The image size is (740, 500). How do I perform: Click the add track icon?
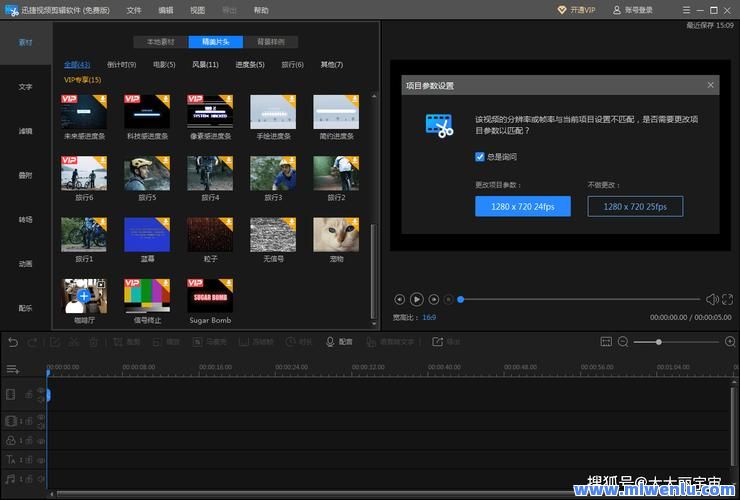pos(12,370)
